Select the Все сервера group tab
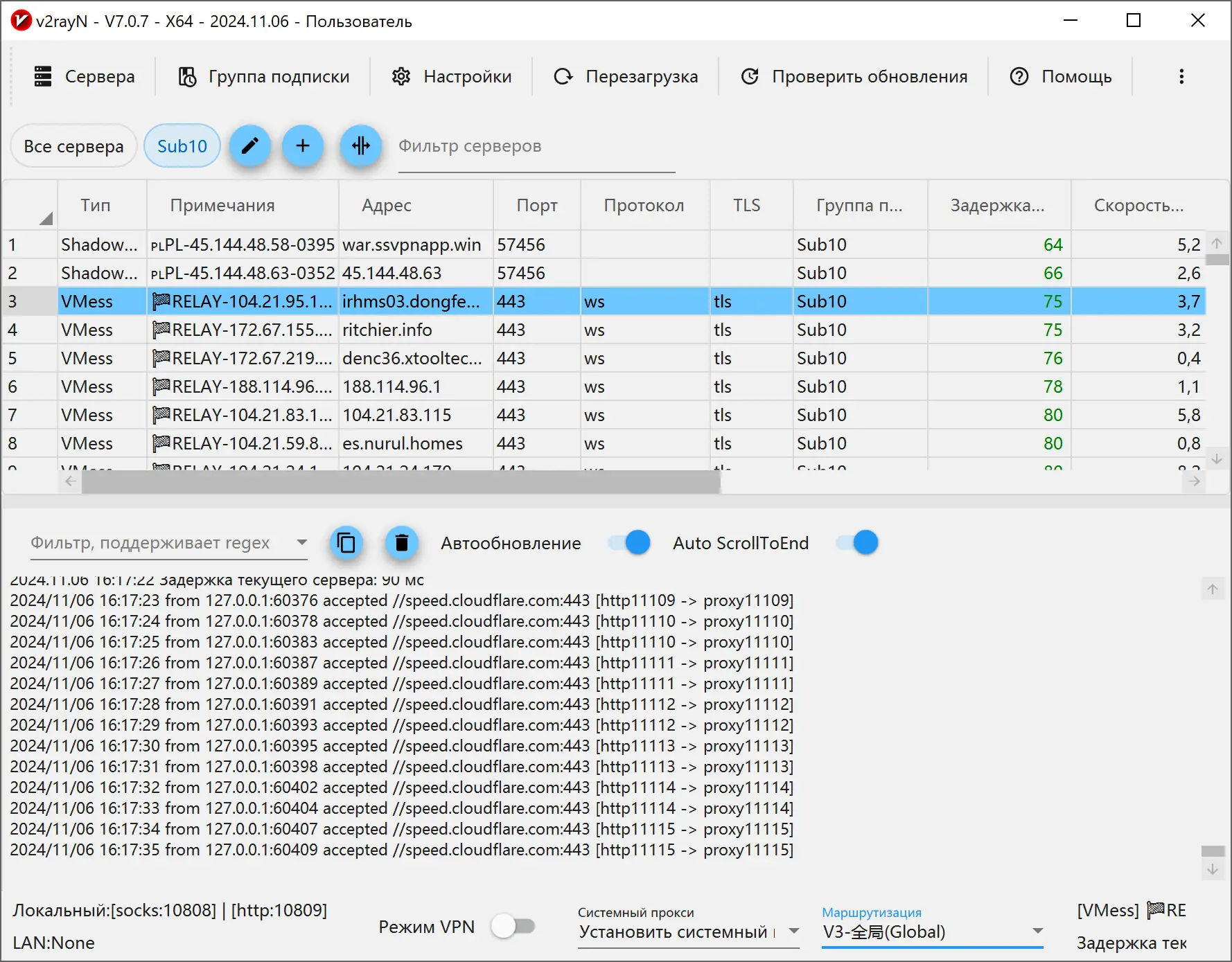 [73, 146]
